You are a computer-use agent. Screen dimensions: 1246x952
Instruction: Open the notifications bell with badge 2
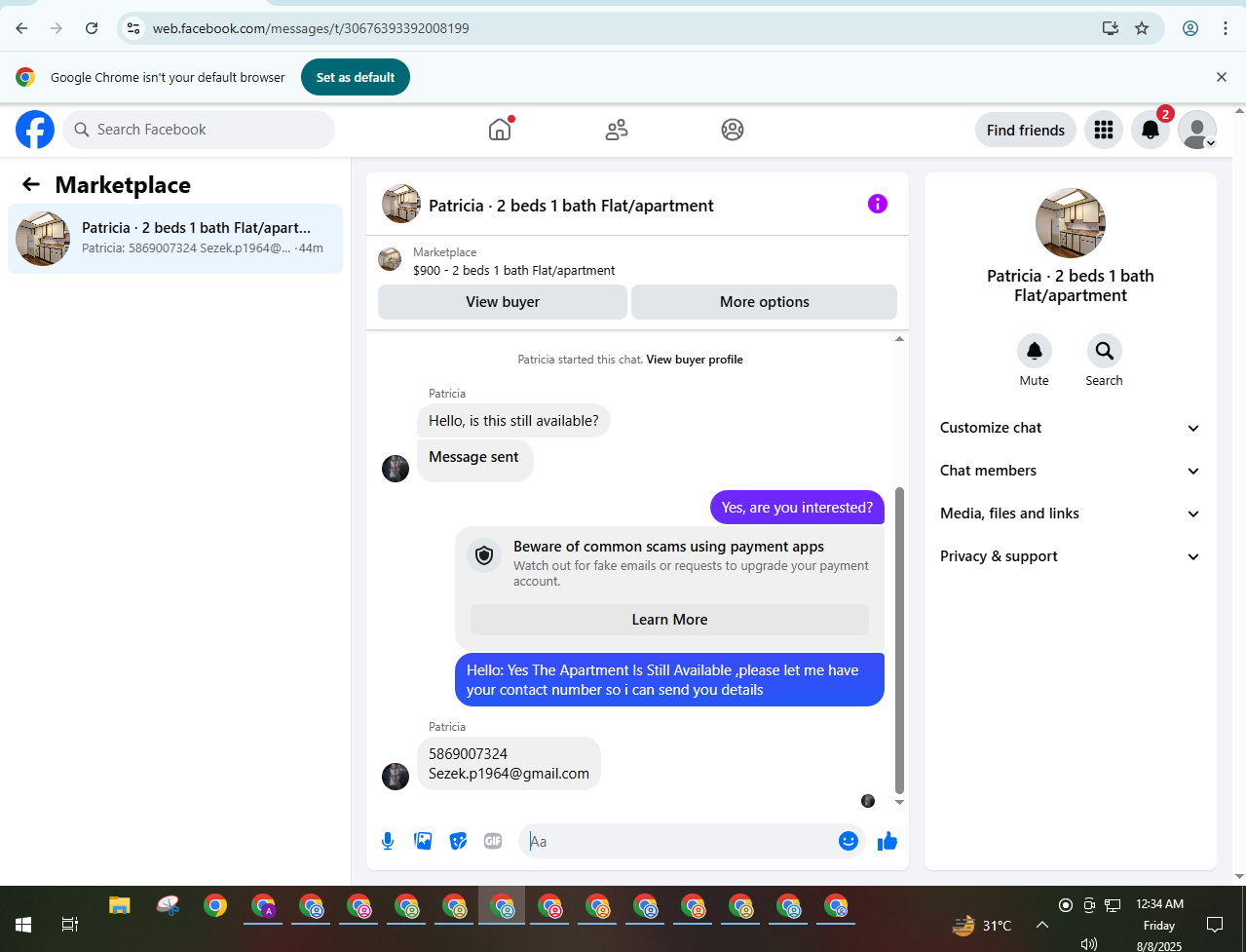pos(1151,130)
